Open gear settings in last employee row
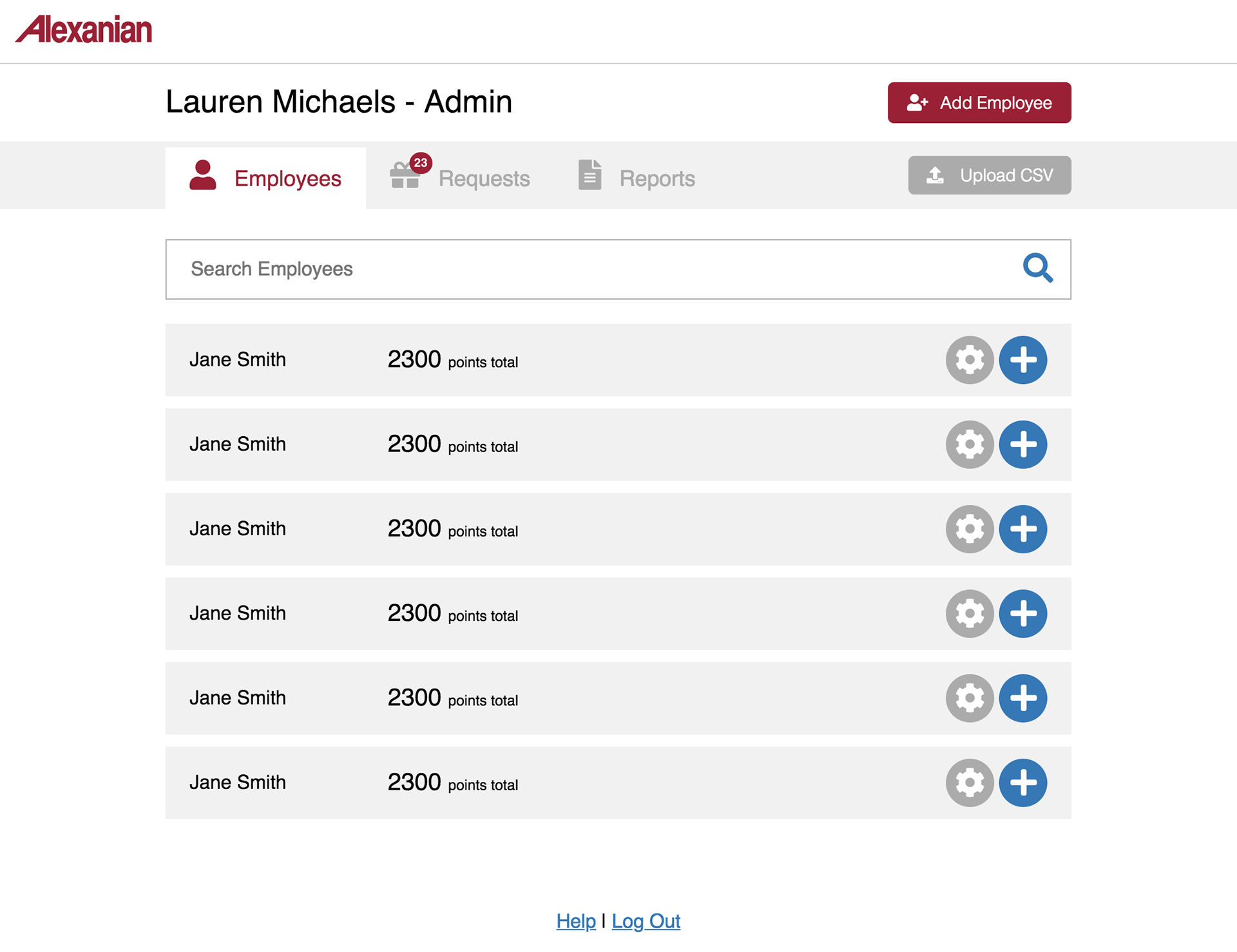Image resolution: width=1237 pixels, height=952 pixels. pos(970,783)
